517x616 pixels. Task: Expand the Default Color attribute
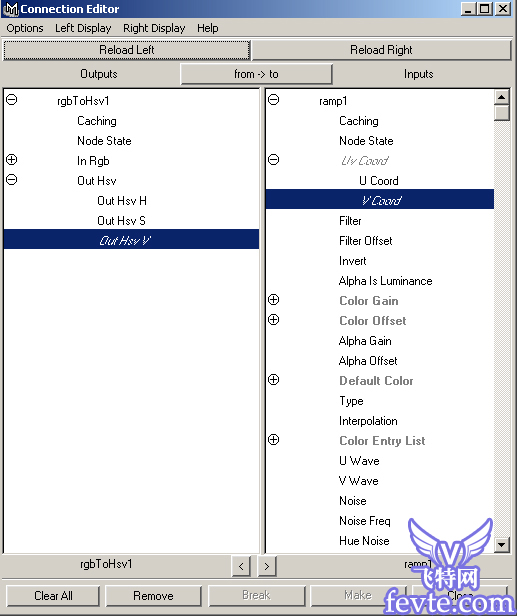pos(273,380)
